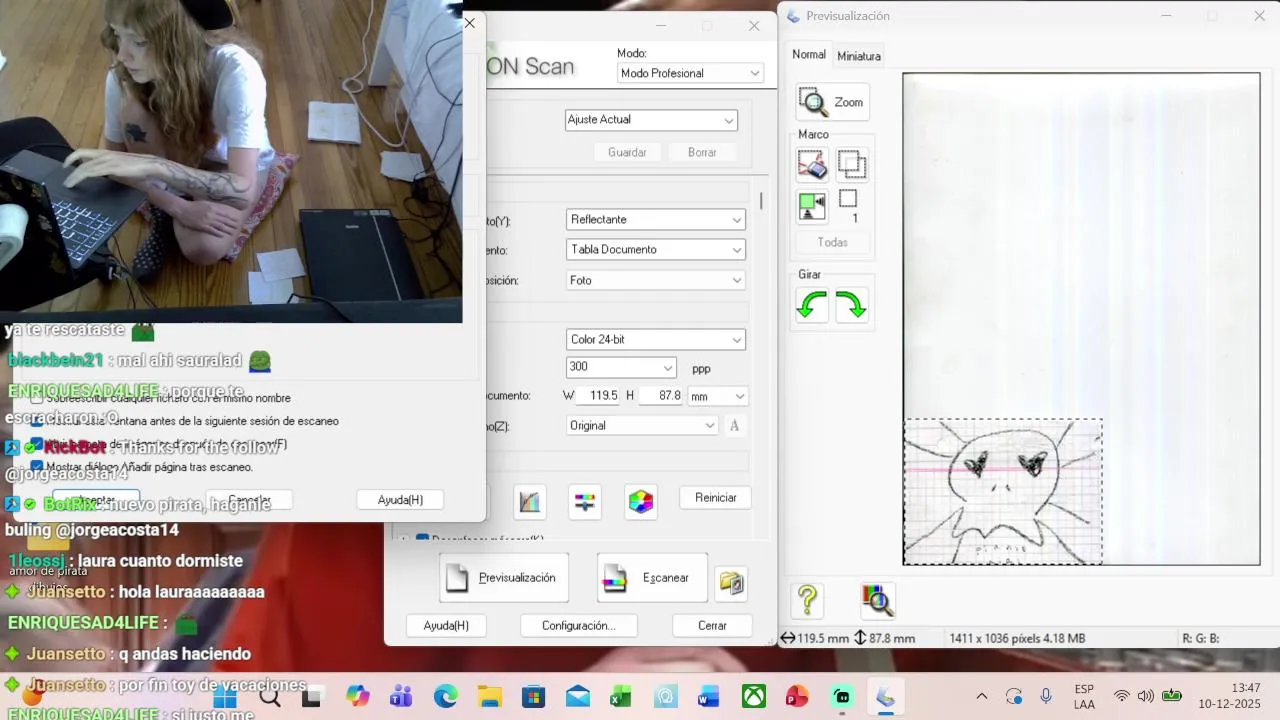Open the densitometer magnifier icon in Previsualización
This screenshot has width=1280, height=720.
point(877,600)
